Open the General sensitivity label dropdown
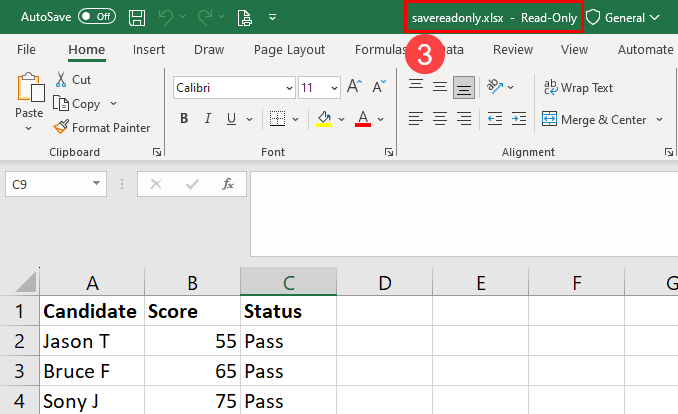Screen dimensions: 678x414 pos(624,18)
